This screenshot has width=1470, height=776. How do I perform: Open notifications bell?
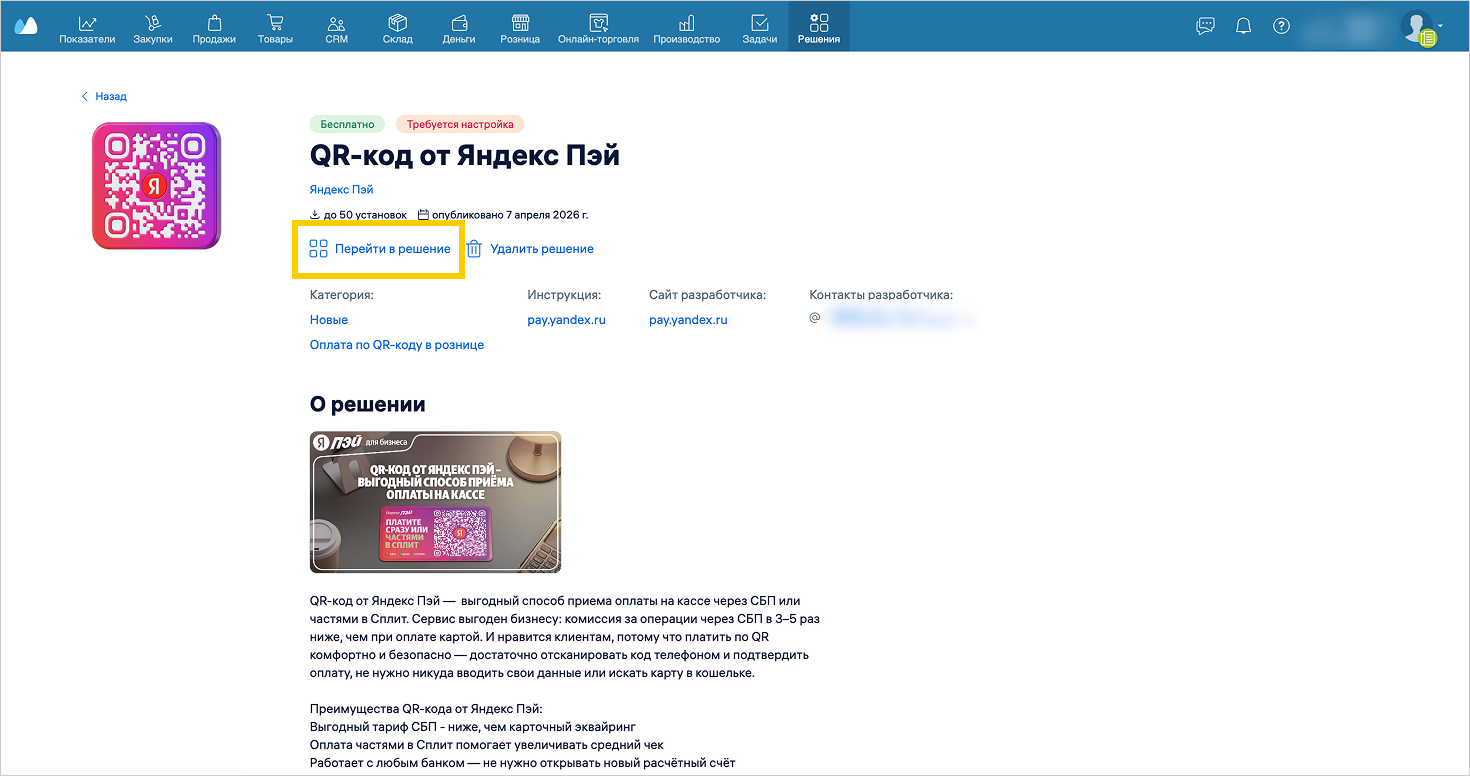coord(1244,26)
